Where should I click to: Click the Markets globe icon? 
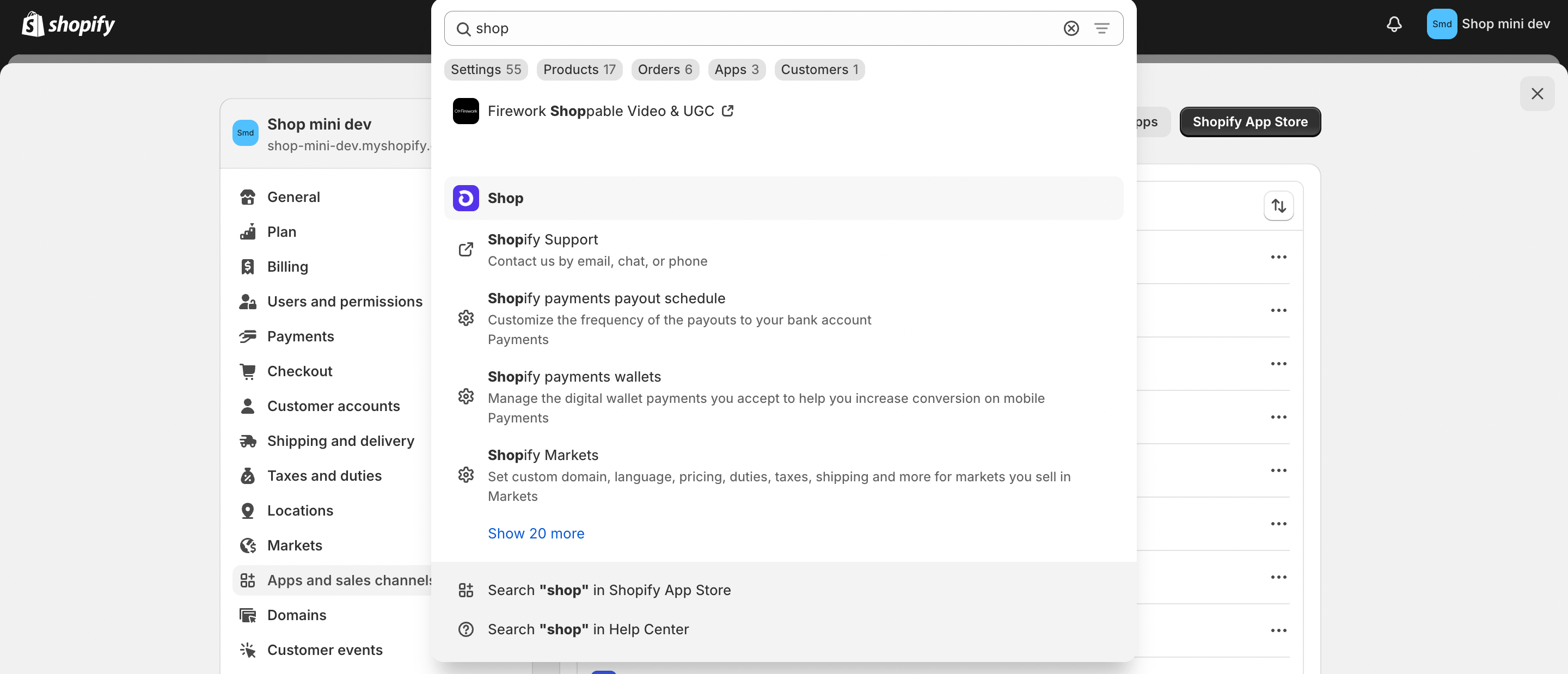point(248,546)
